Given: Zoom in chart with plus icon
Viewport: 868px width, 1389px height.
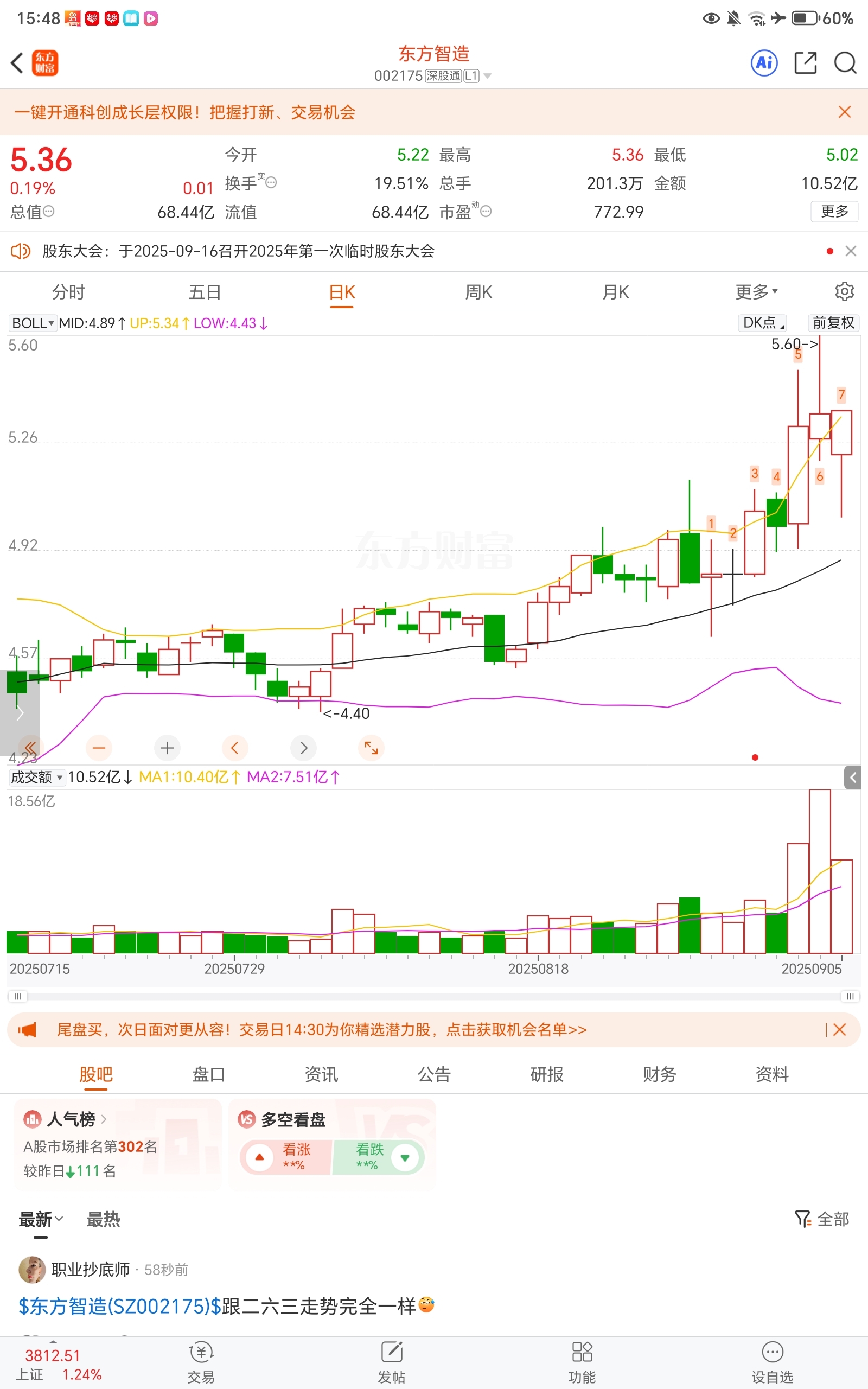Looking at the screenshot, I should click(x=167, y=748).
